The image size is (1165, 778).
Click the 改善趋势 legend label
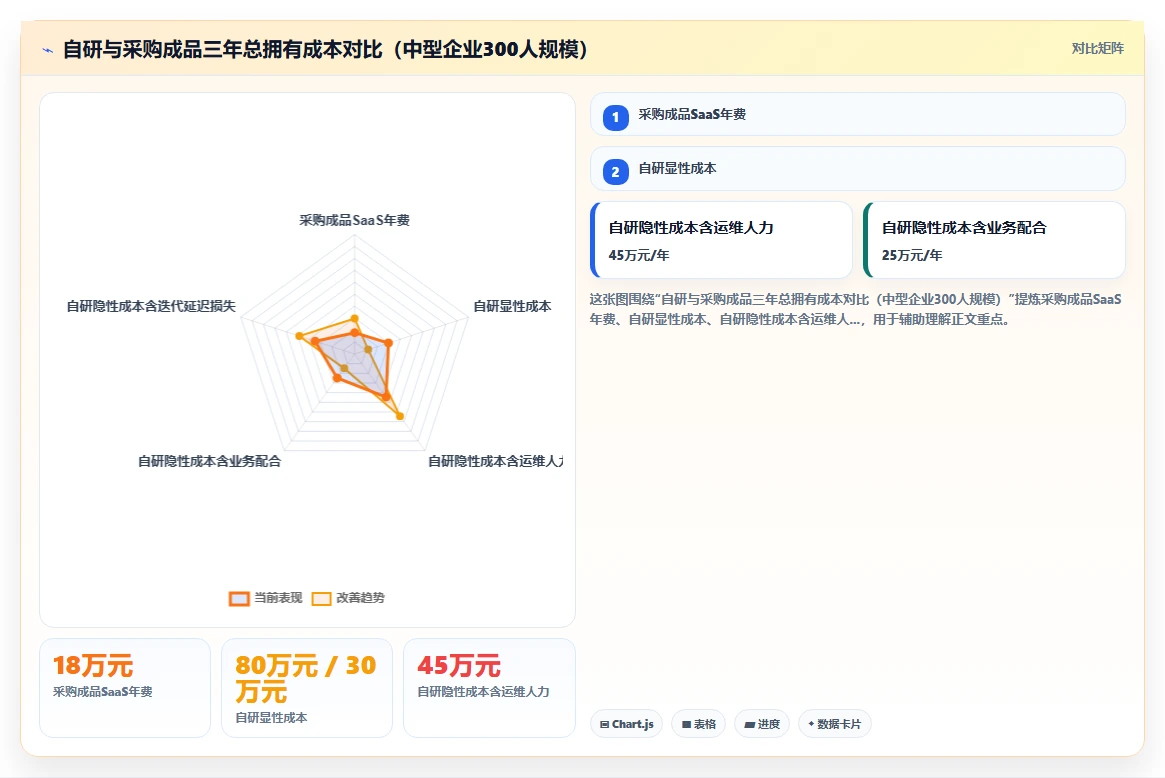tap(360, 597)
